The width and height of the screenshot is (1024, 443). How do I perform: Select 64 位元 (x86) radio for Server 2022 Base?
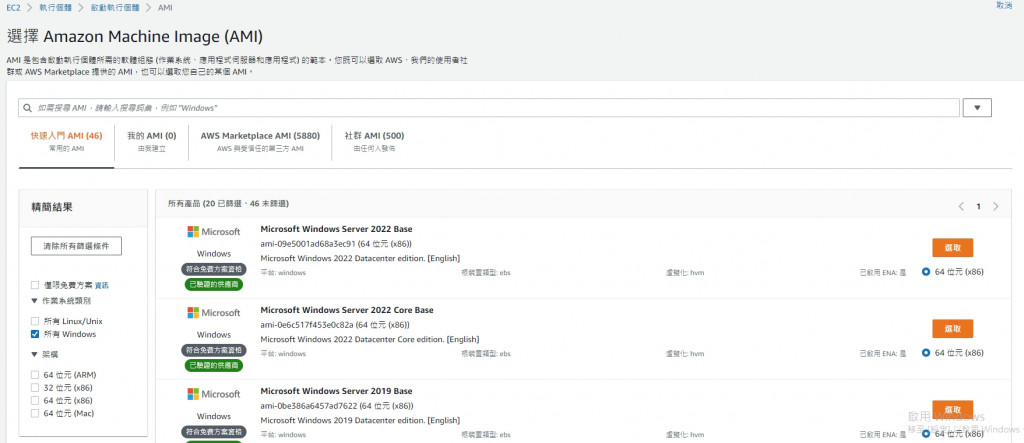click(926, 272)
